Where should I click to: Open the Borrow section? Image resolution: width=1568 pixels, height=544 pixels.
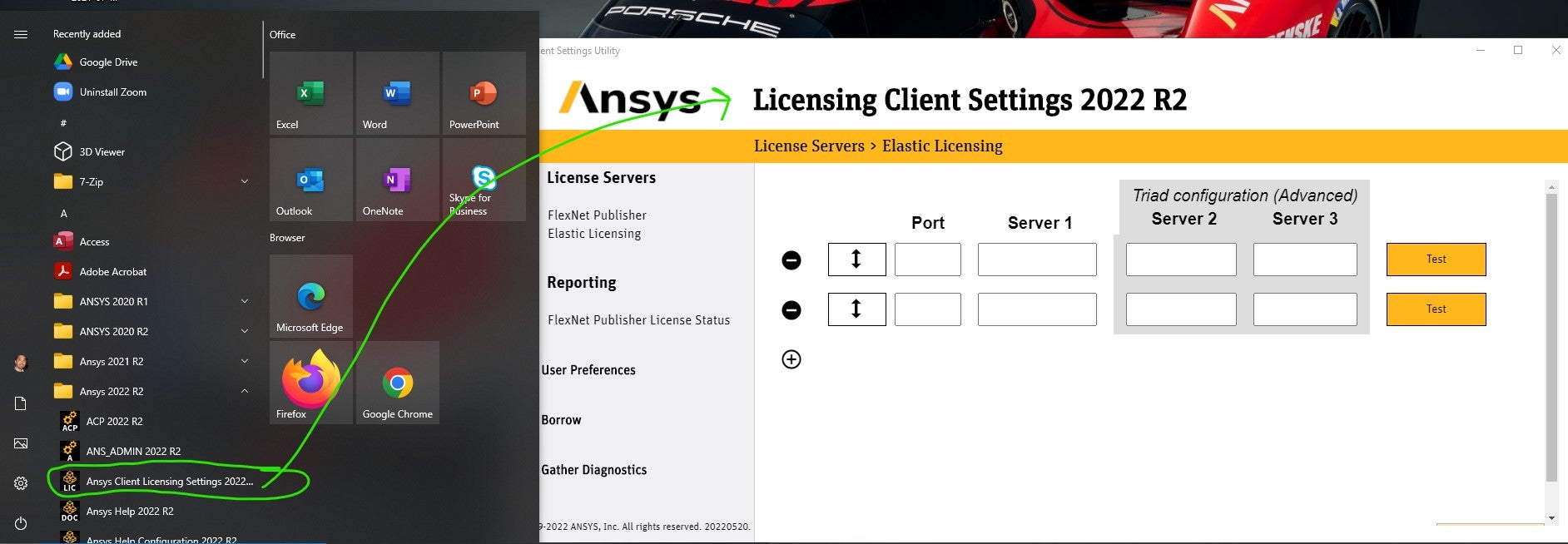point(562,420)
